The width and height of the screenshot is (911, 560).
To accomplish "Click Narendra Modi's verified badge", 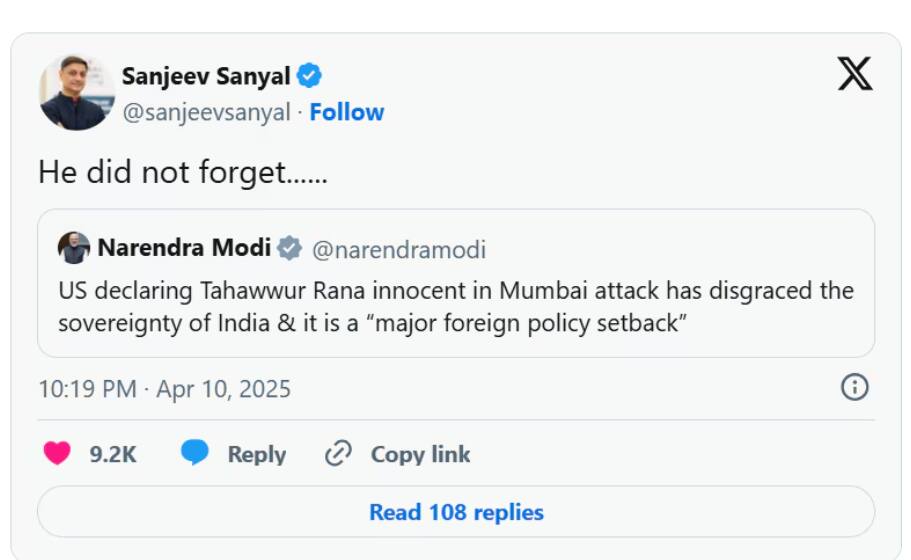I will click(289, 248).
